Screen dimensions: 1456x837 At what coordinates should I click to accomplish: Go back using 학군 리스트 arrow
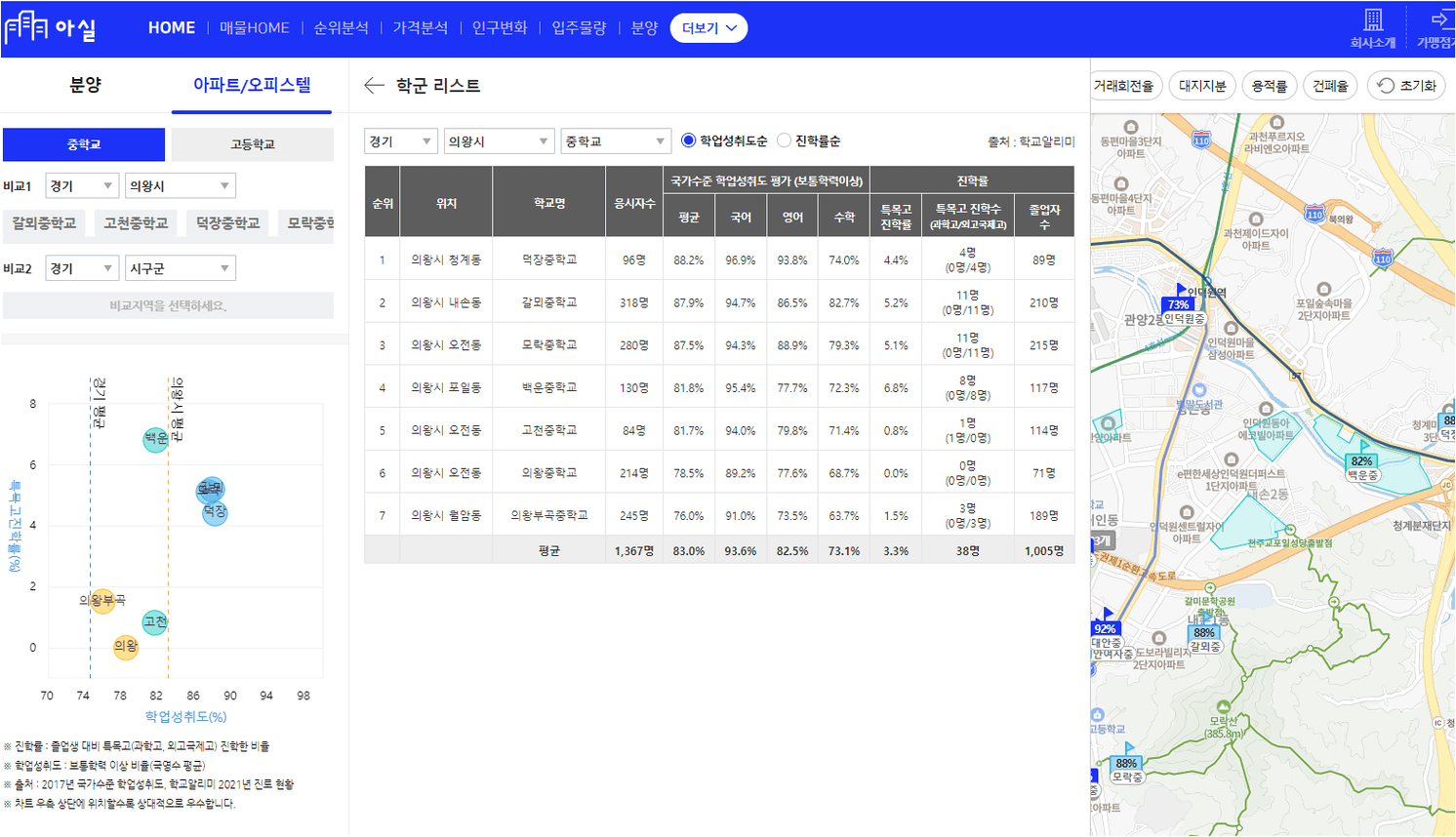click(374, 86)
